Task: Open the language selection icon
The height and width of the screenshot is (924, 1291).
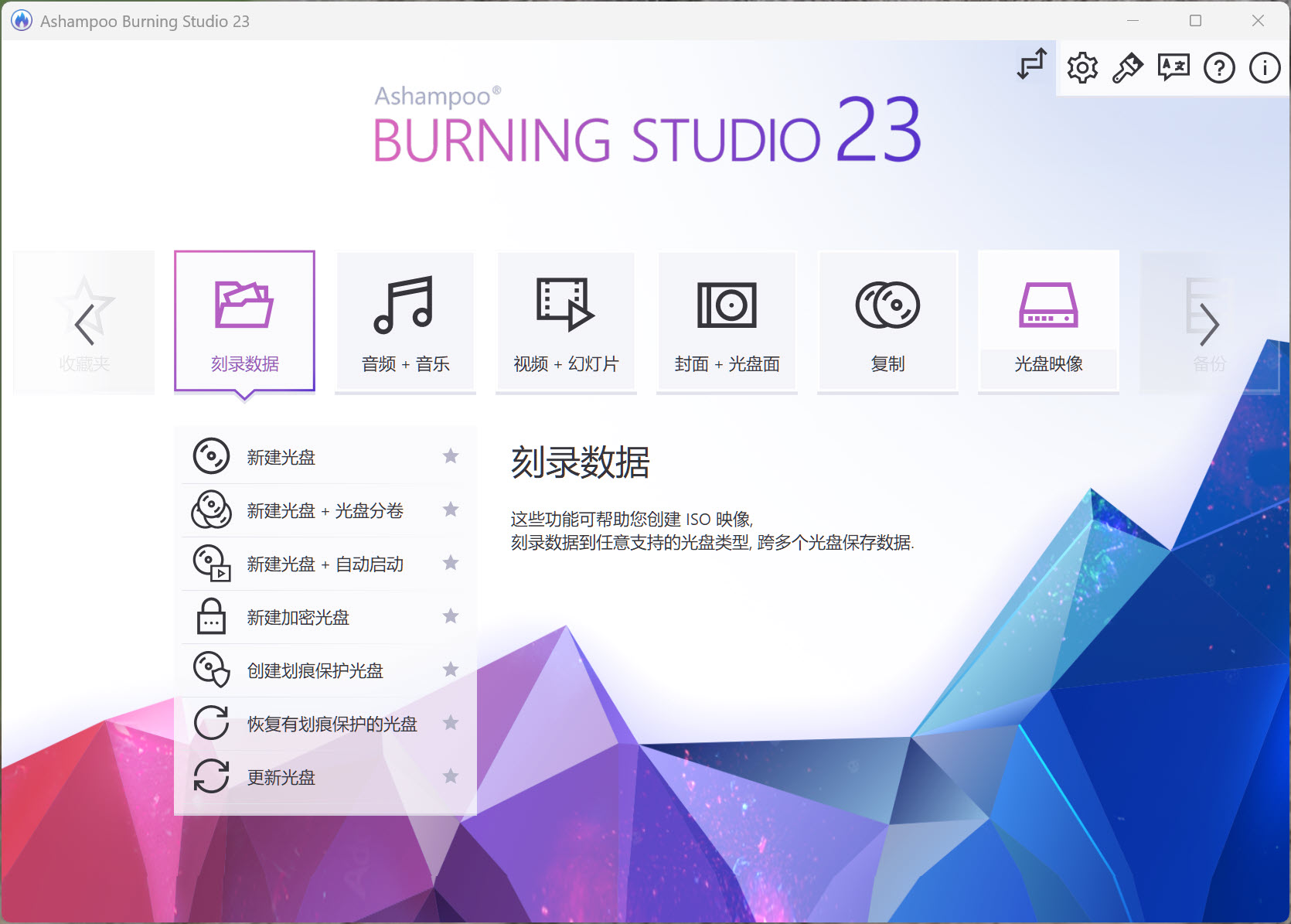Action: click(1173, 68)
